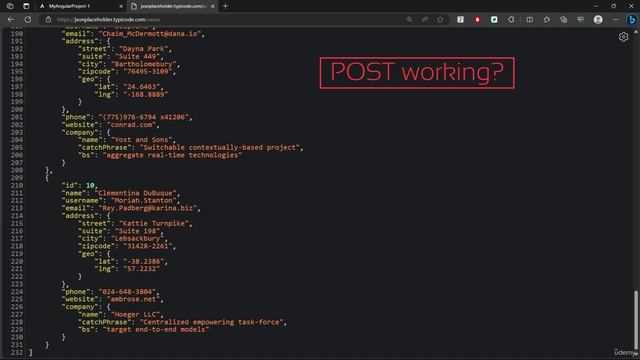The width and height of the screenshot is (640, 360).
Task: Click line number 232 in the gutter
Action: pyautogui.click(x=17, y=353)
